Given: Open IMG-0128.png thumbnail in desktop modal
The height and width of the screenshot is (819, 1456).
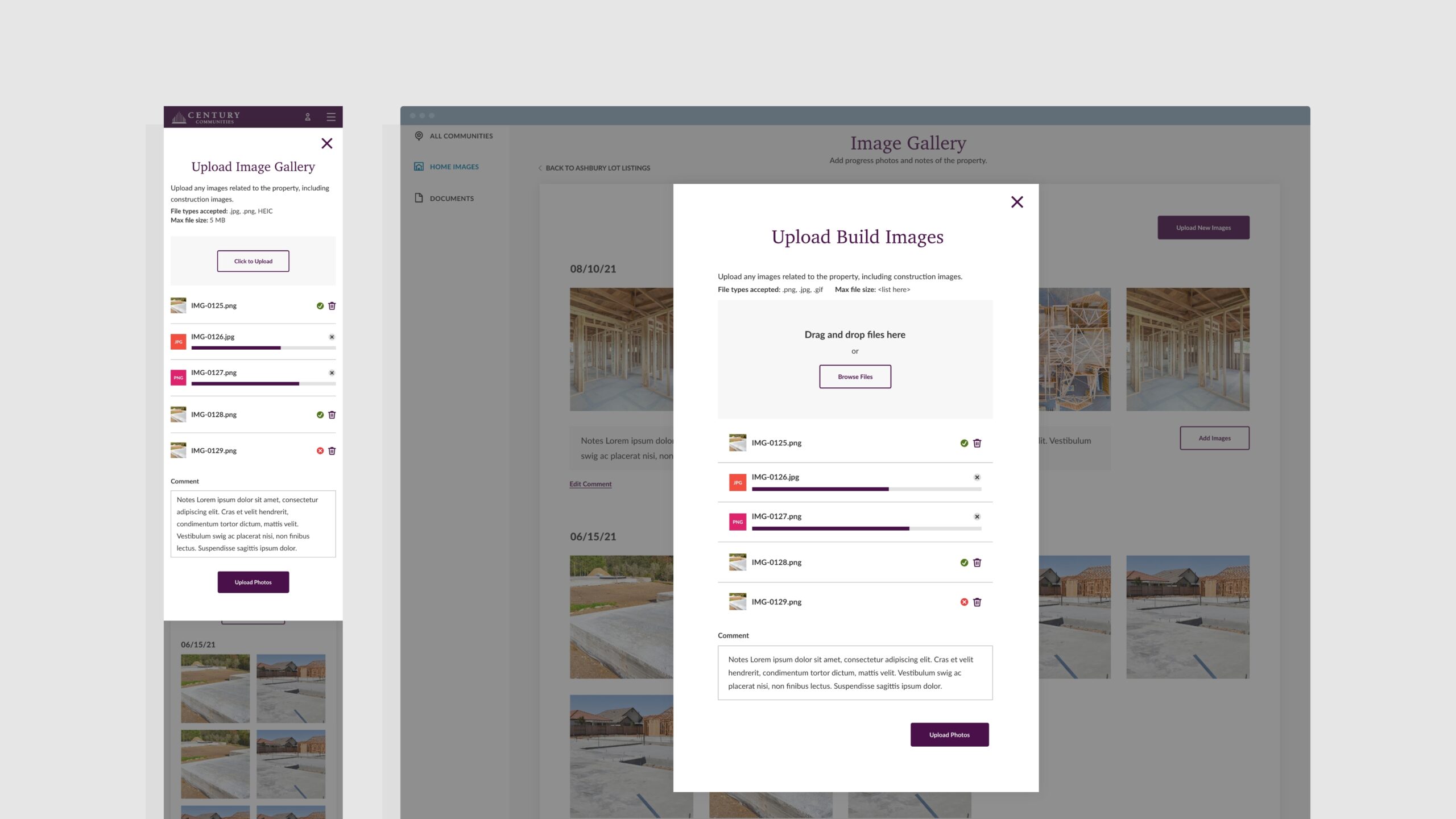Looking at the screenshot, I should tap(738, 562).
